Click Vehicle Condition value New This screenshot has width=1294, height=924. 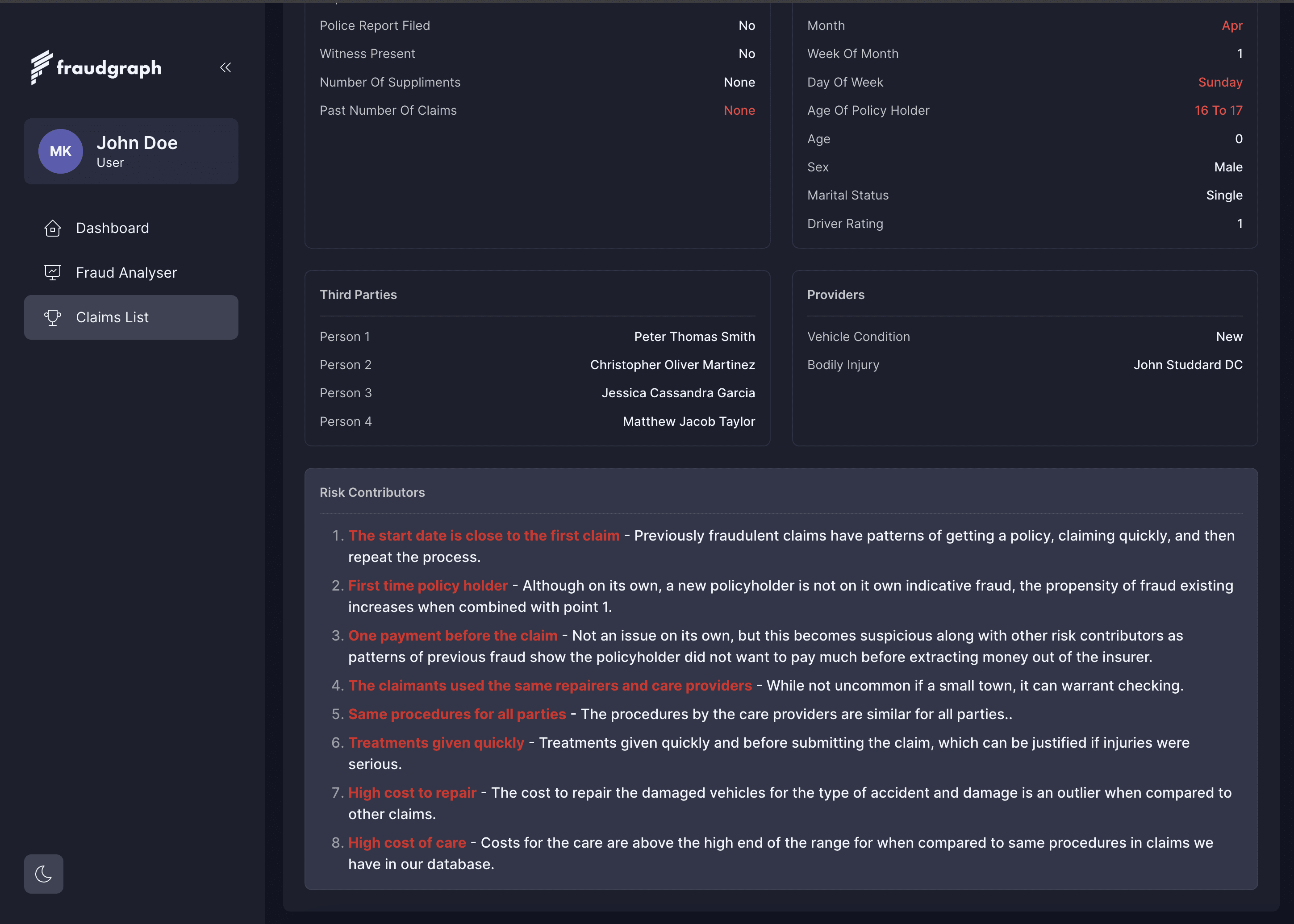click(x=1229, y=337)
